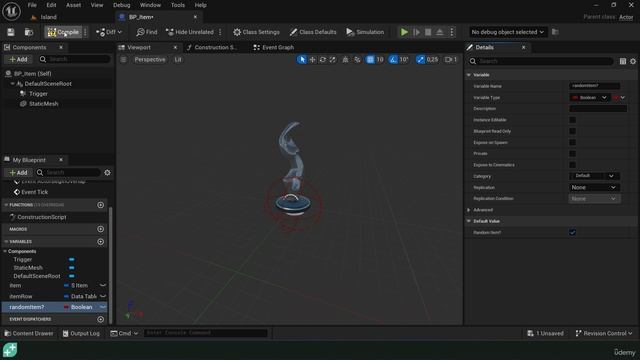The width and height of the screenshot is (640, 360).
Task: Open Class Settings
Action: [256, 32]
